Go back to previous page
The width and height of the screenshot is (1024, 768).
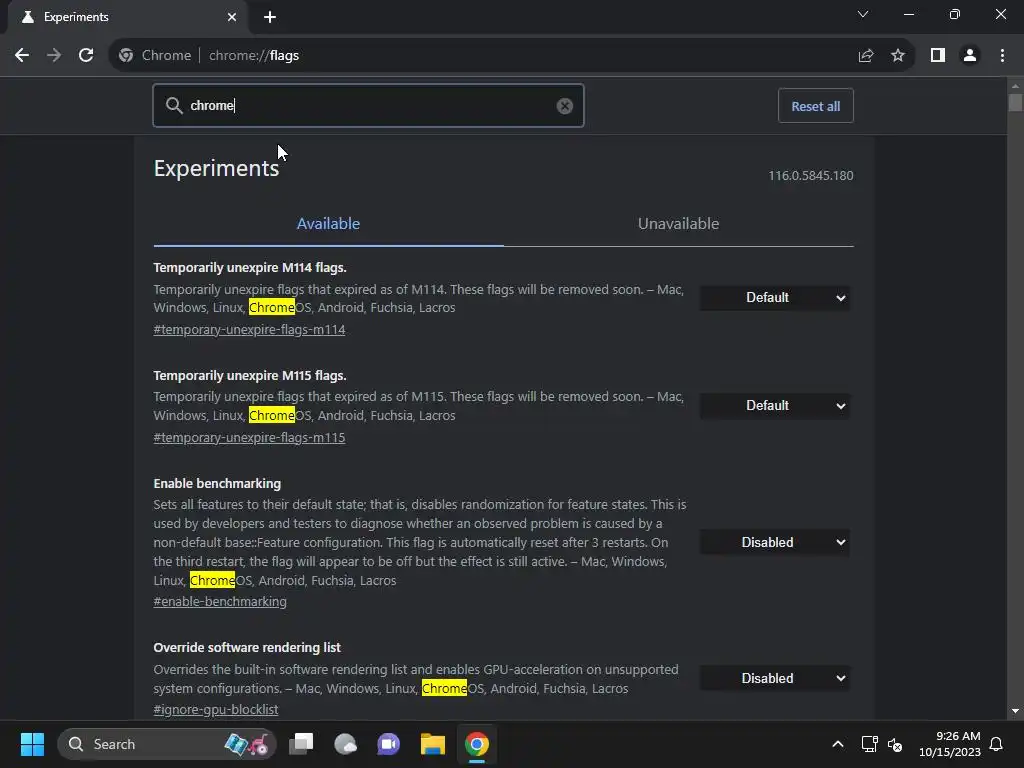pos(22,56)
